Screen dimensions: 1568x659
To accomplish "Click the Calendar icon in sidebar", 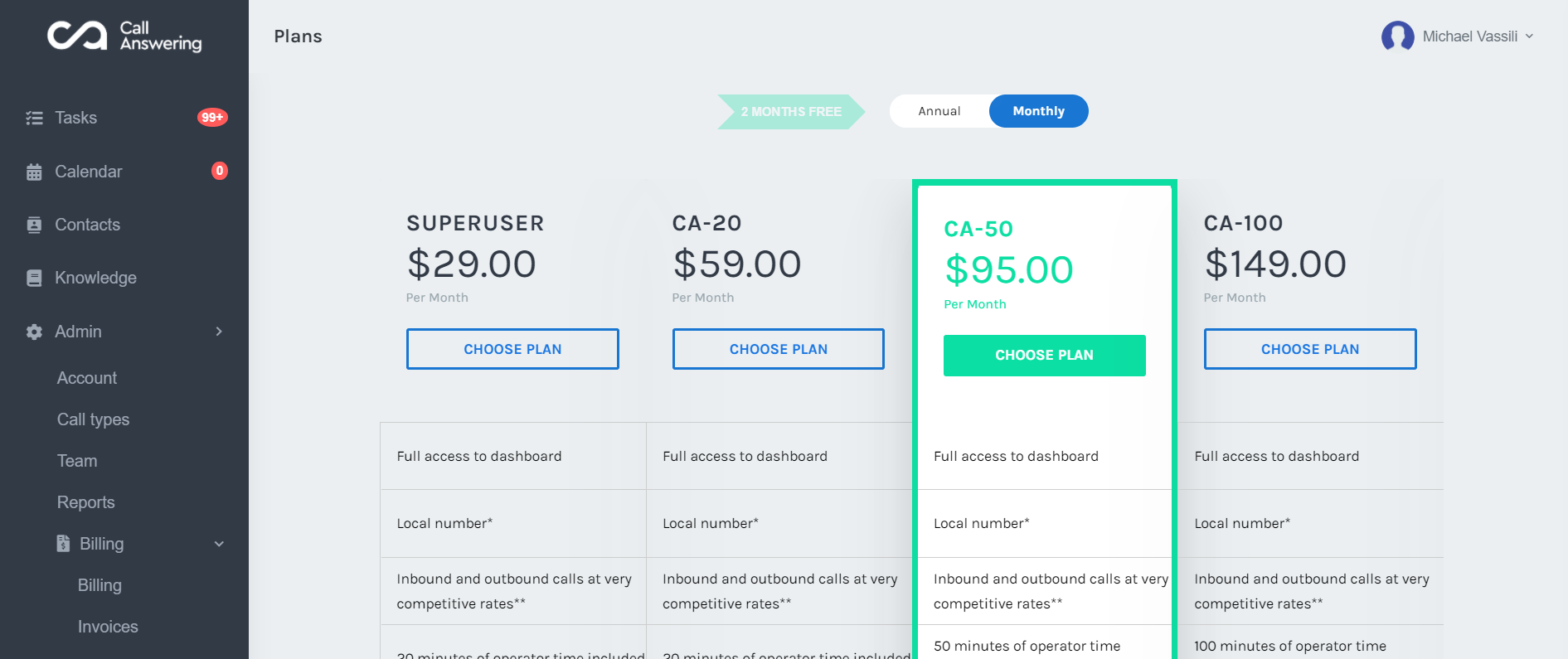I will pyautogui.click(x=34, y=172).
